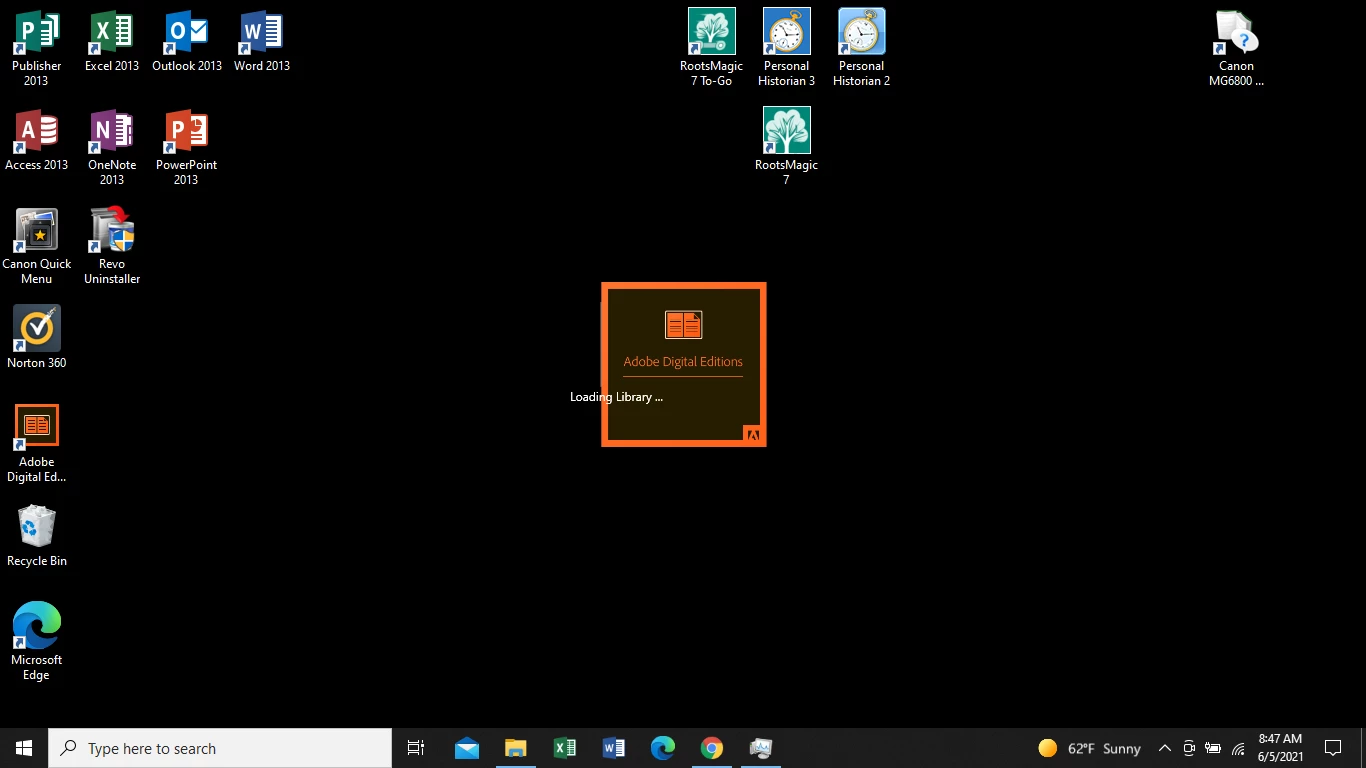Open the Excel 2013 desktop shortcut
Screen dimensions: 1366x768
click(x=112, y=42)
